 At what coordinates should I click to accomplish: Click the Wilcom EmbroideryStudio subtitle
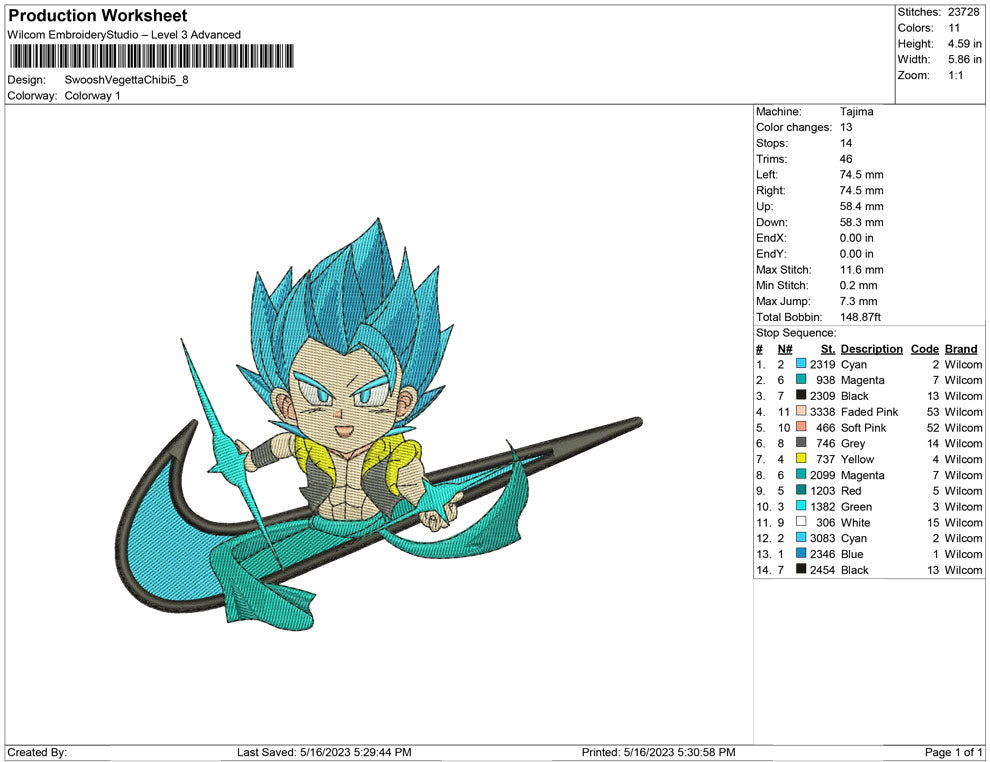click(x=124, y=35)
